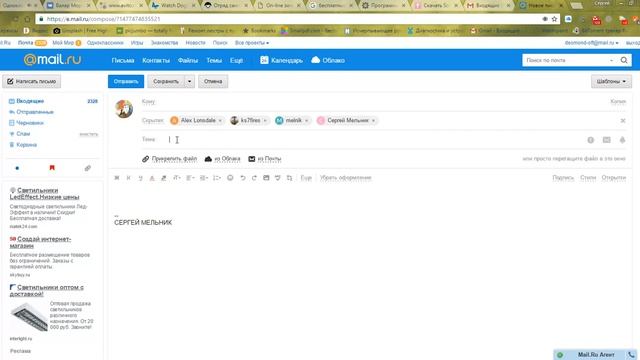Click the card icon after redo
640x360 pixels.
(266, 178)
